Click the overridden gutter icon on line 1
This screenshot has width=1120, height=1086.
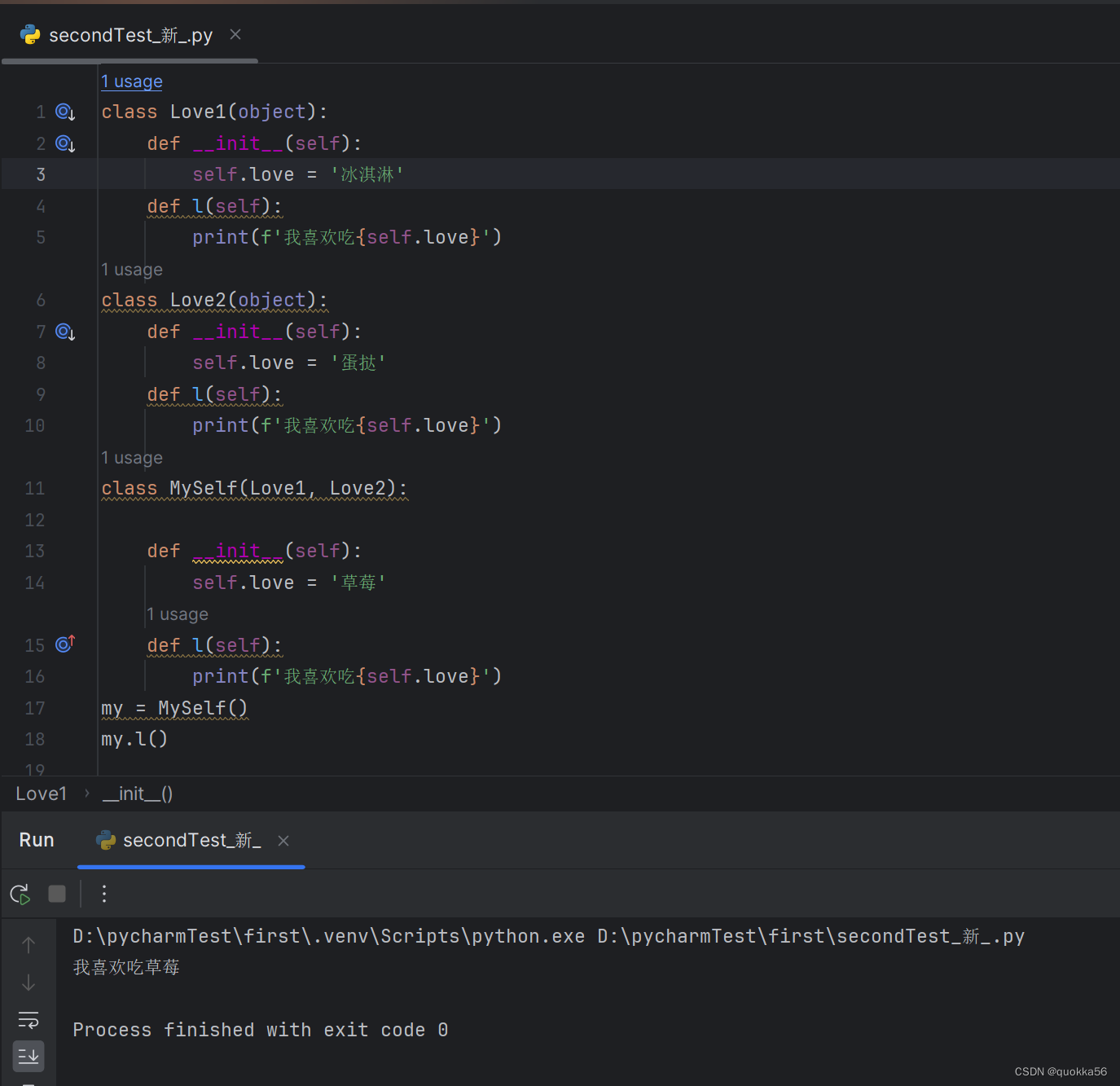pos(65,112)
